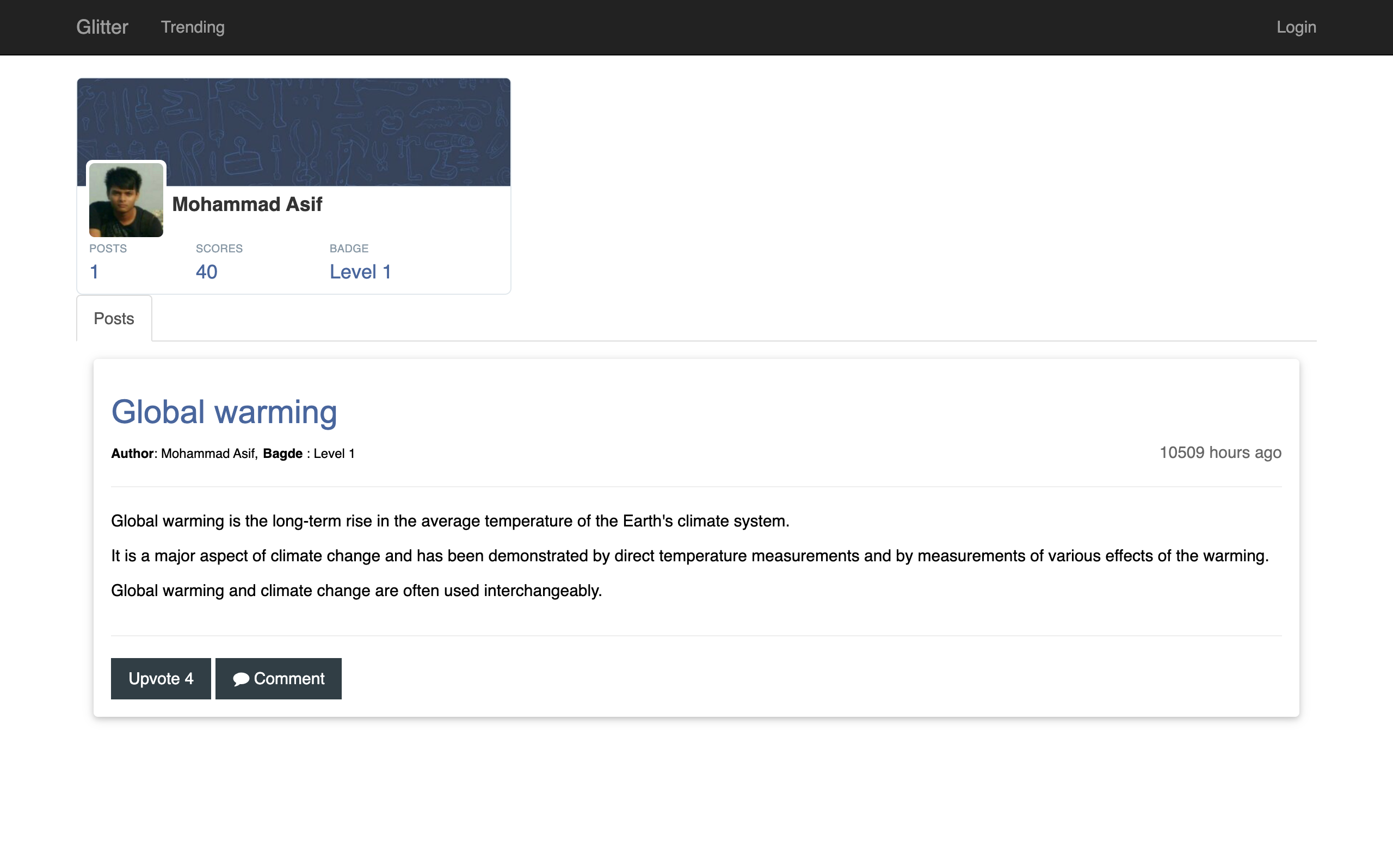Click the Glitter brand logo
Screen dimensions: 1393x868
pyautogui.click(x=102, y=27)
